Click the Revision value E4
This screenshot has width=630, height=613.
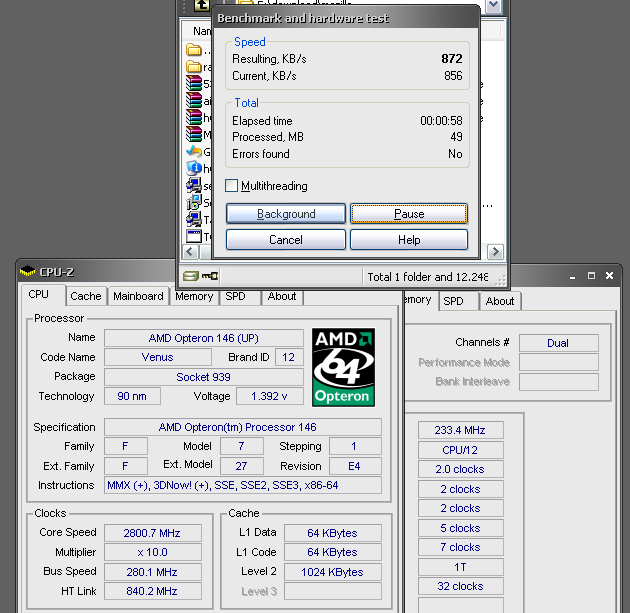click(355, 466)
